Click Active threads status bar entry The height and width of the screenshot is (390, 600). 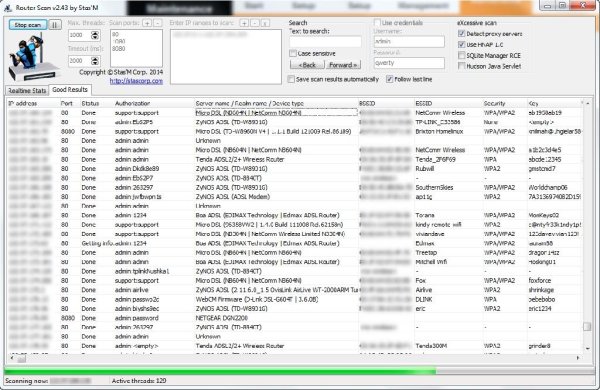139,381
